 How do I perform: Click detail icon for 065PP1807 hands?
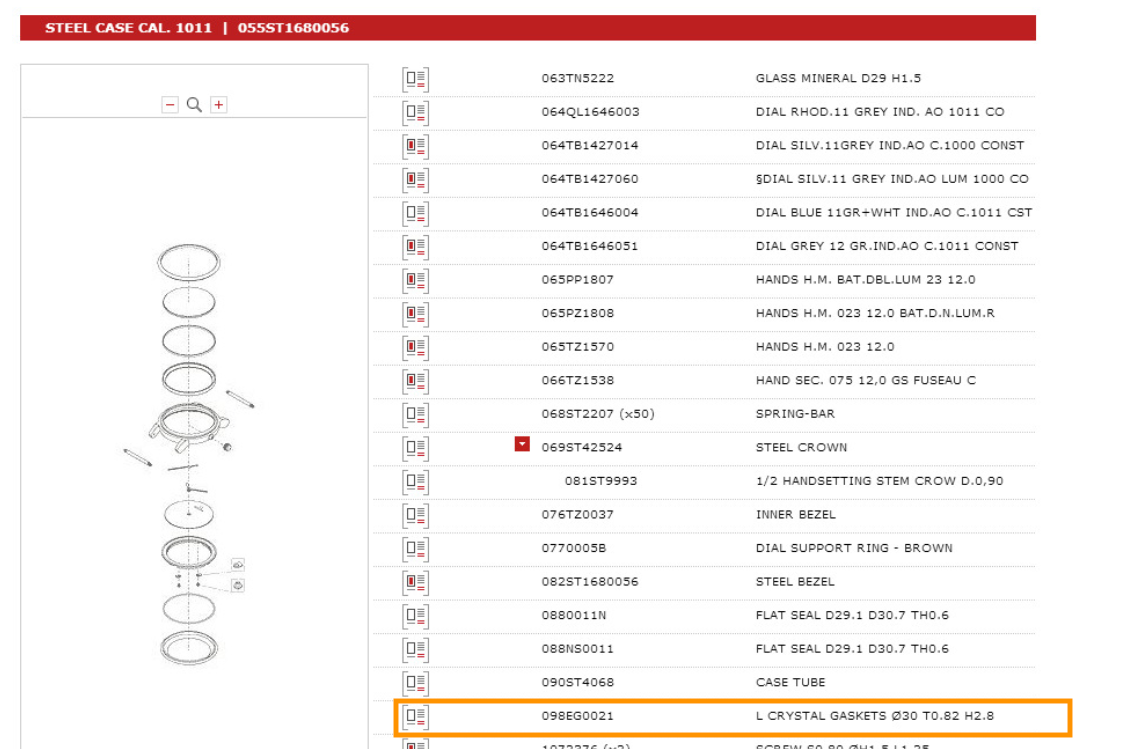(x=415, y=280)
